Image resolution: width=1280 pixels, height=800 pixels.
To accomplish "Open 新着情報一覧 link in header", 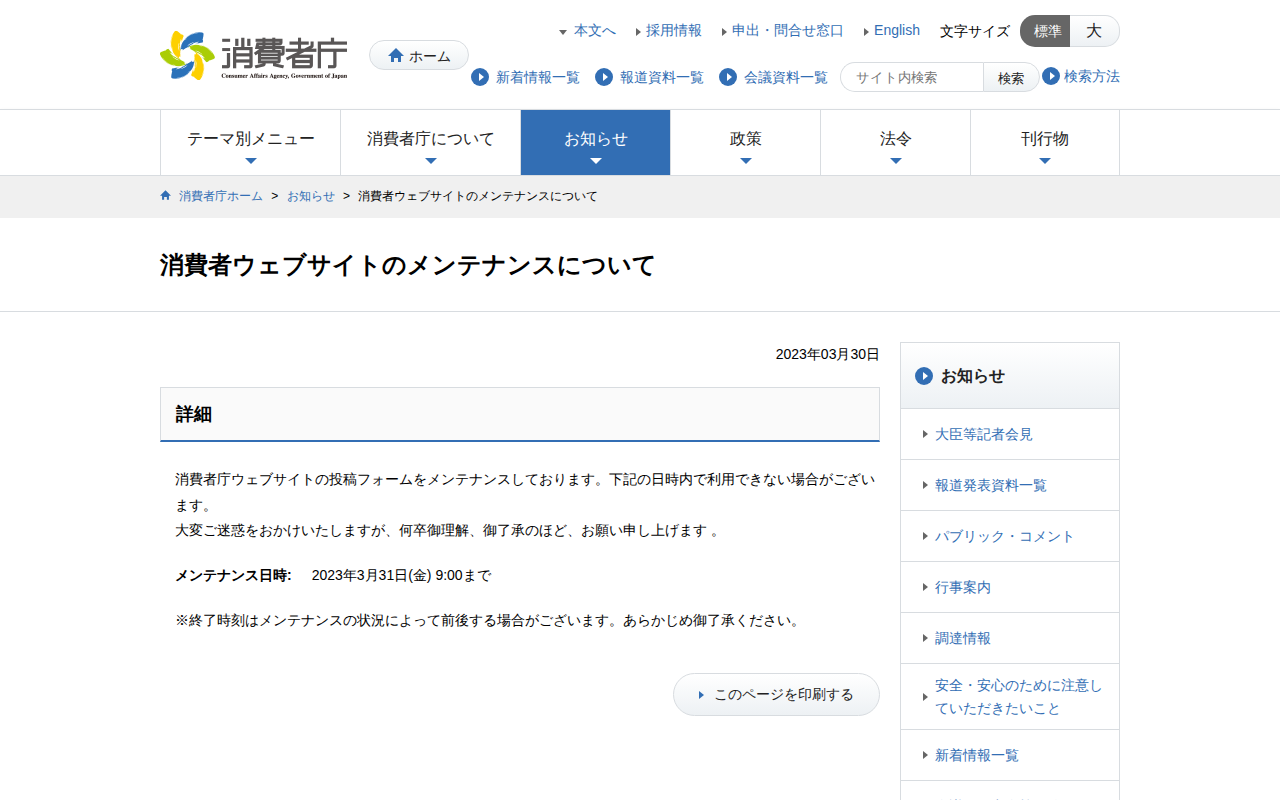I will point(538,77).
